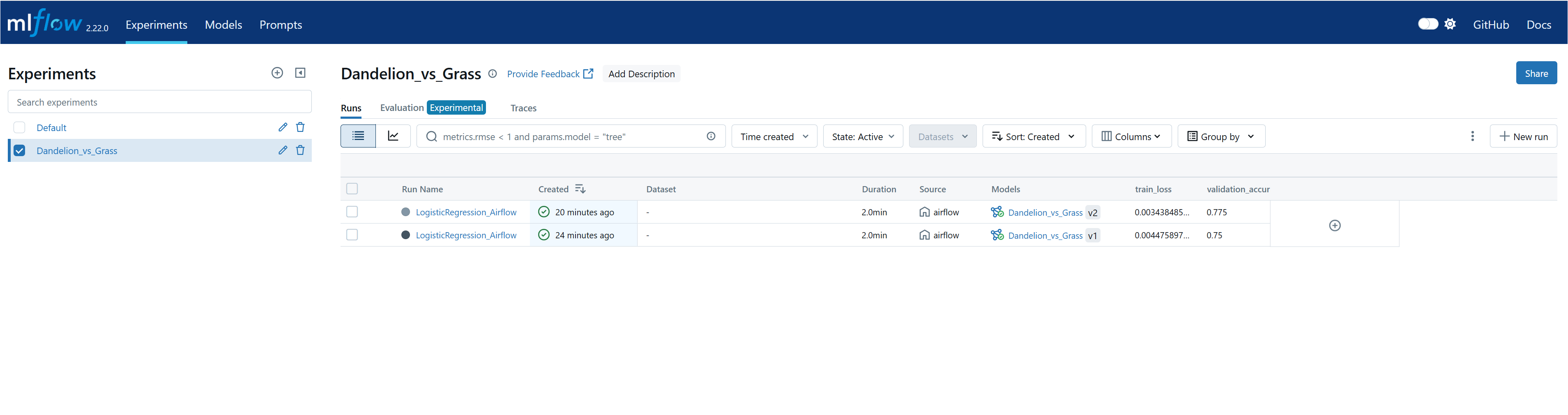Switch to the Traces tab
Image resolution: width=1568 pixels, height=415 pixels.
tap(523, 108)
